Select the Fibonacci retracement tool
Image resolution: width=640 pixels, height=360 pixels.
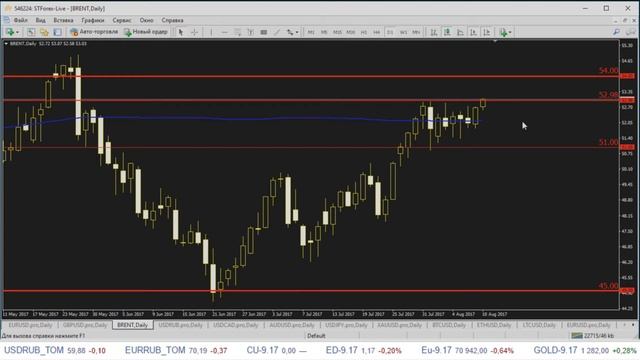(251, 32)
